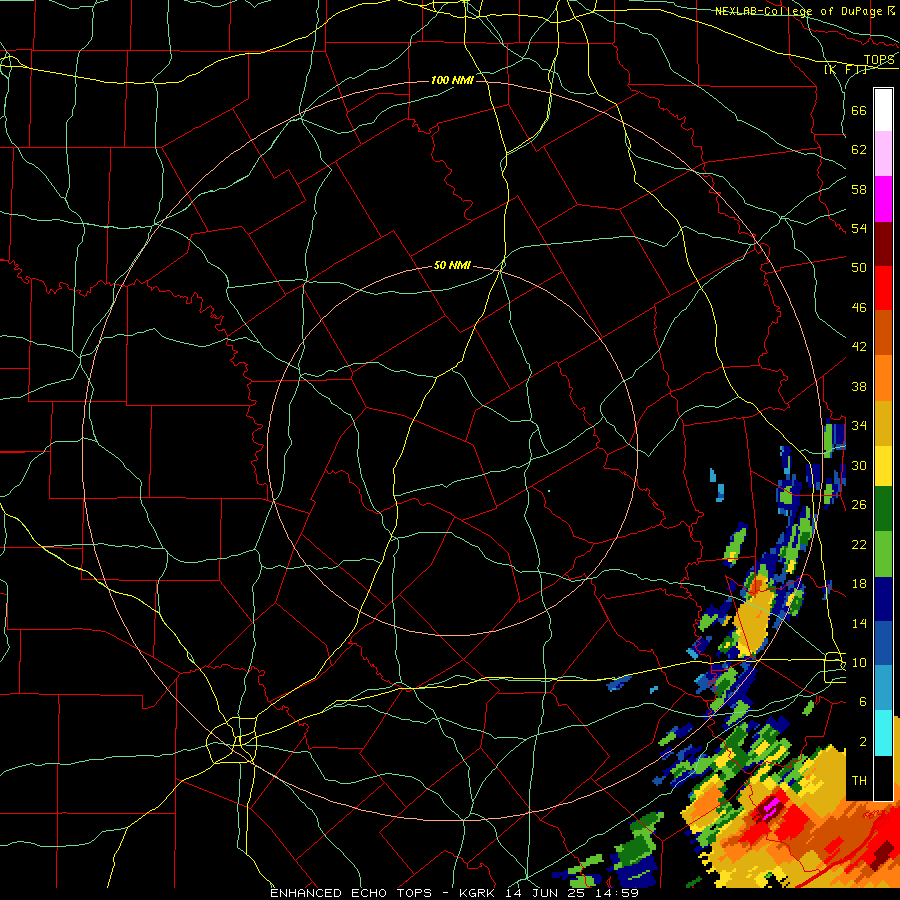The height and width of the screenshot is (900, 900).
Task: Click the light pink legend swatch
Action: (x=883, y=154)
